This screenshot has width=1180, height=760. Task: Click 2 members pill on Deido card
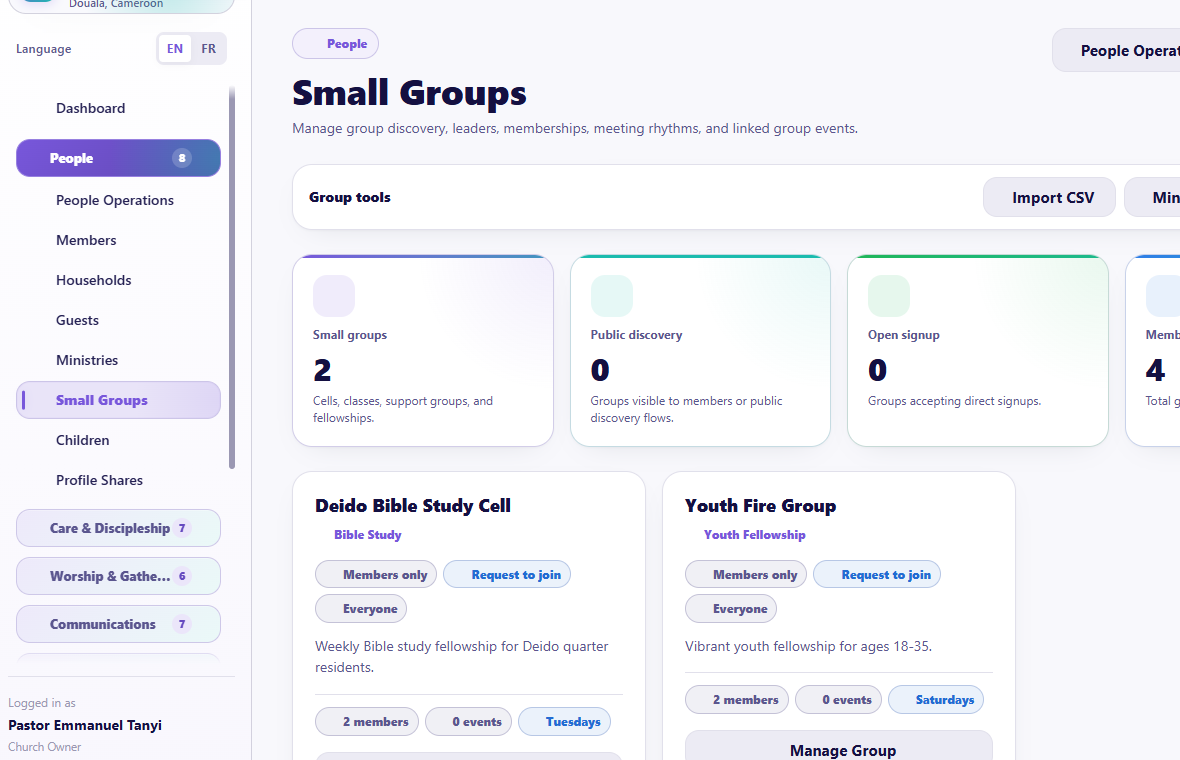(366, 722)
